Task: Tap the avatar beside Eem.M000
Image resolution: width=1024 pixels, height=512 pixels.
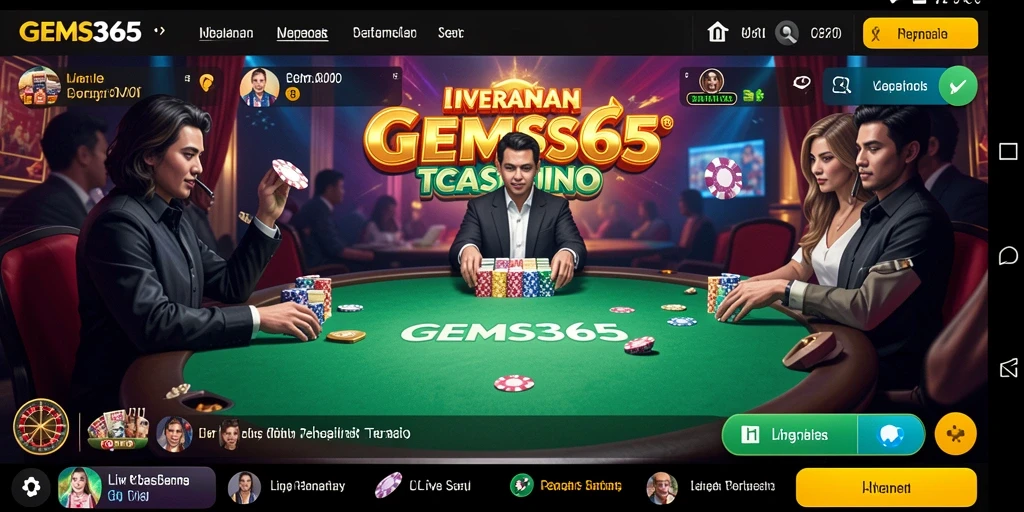Action: pos(259,88)
